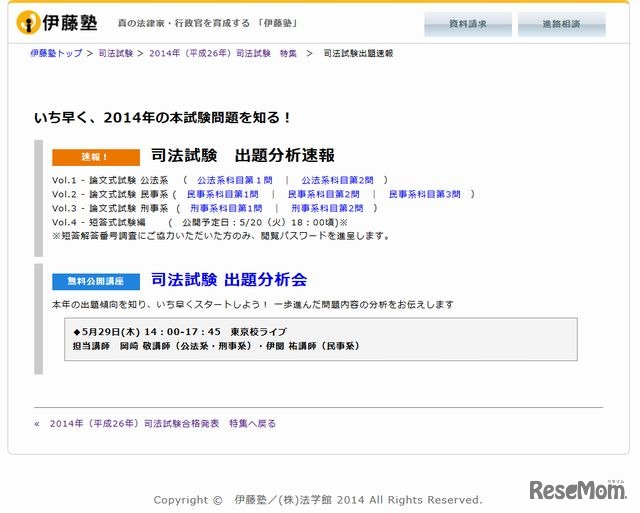Viewport: 640px width, 513px height.
Task: Open 民事系科目第2問 link
Action: pyautogui.click(x=324, y=194)
